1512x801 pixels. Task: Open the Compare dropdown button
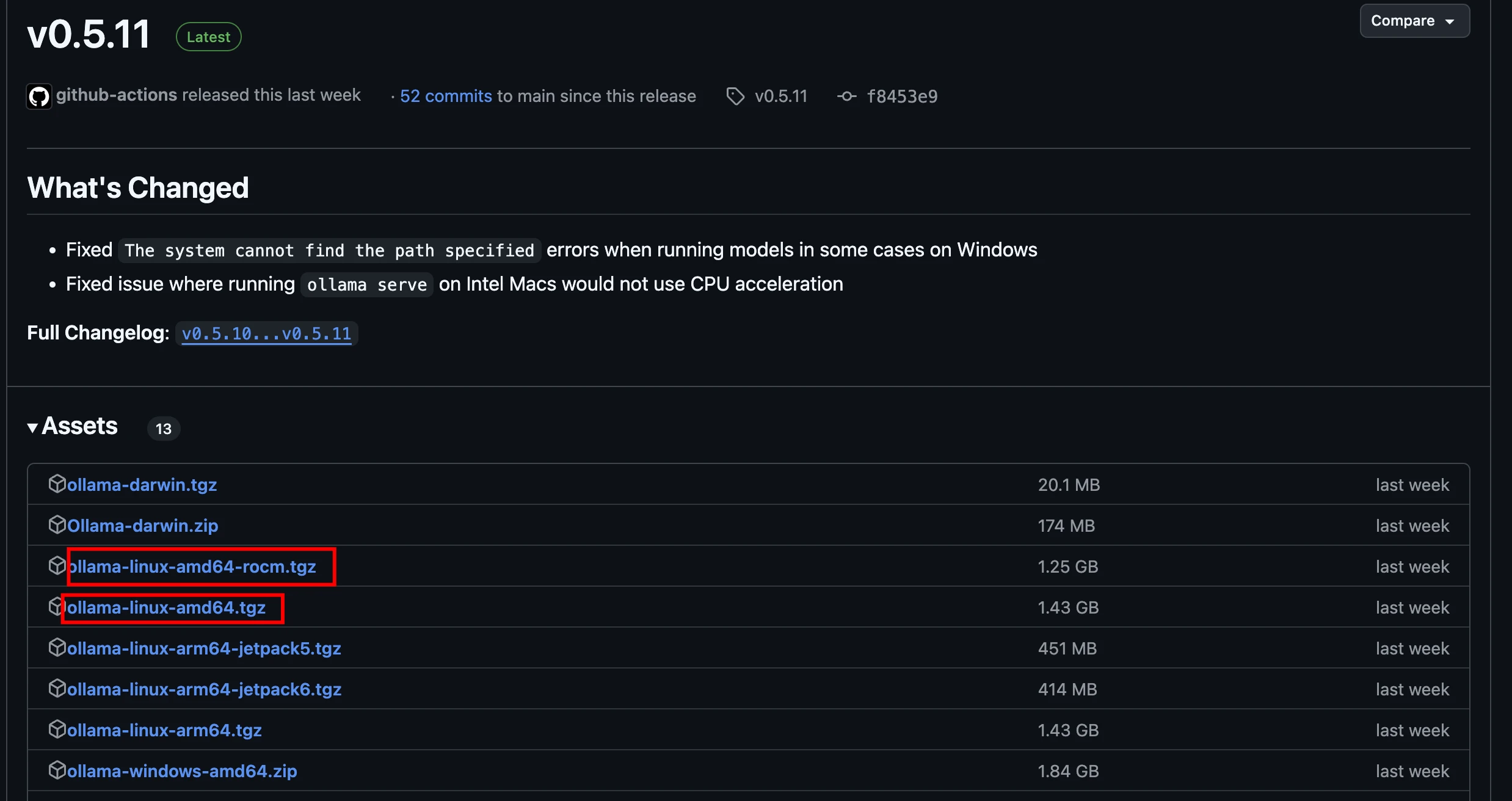(x=1414, y=21)
